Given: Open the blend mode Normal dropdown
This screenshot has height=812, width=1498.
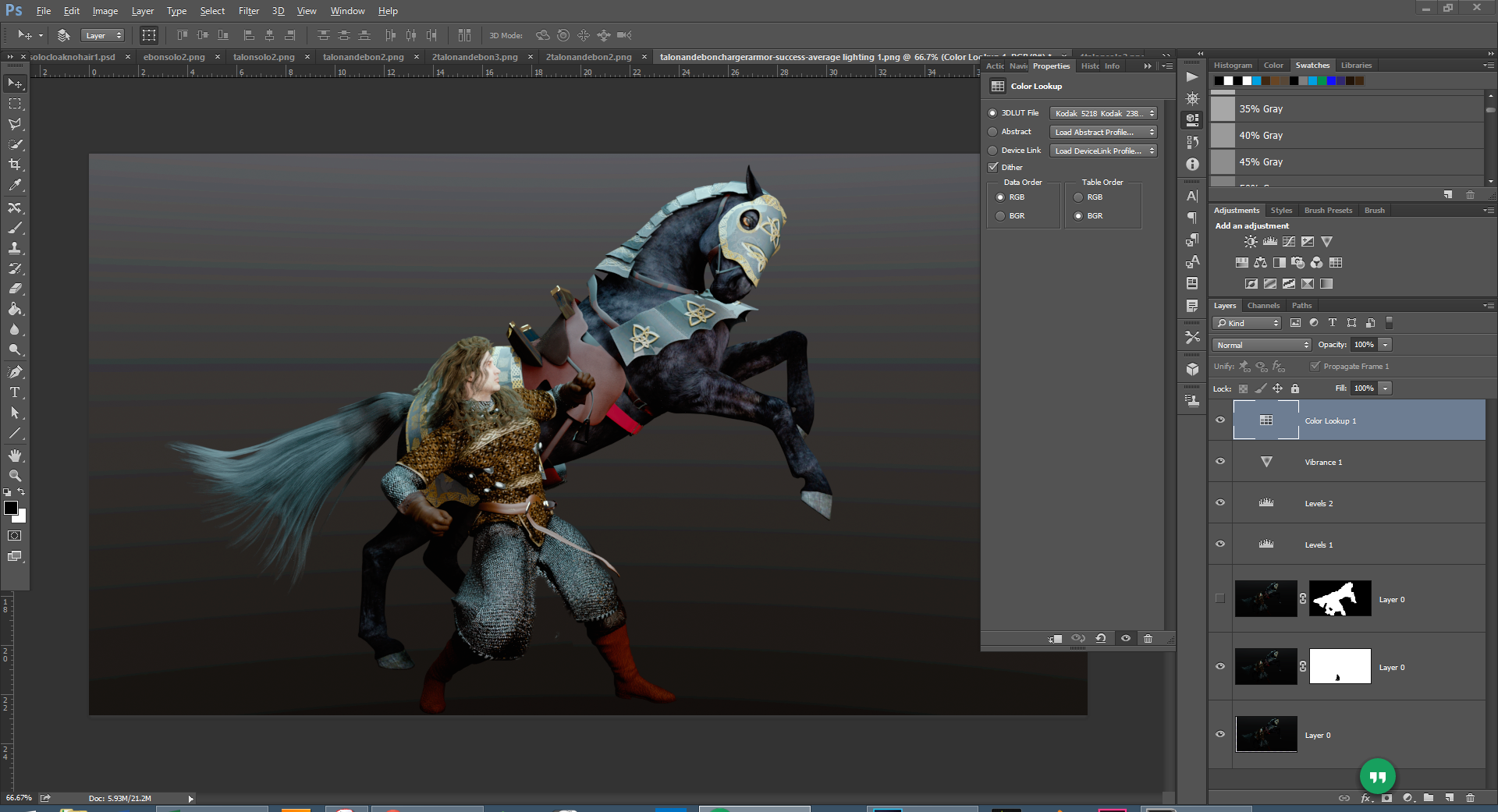Looking at the screenshot, I should point(1262,345).
